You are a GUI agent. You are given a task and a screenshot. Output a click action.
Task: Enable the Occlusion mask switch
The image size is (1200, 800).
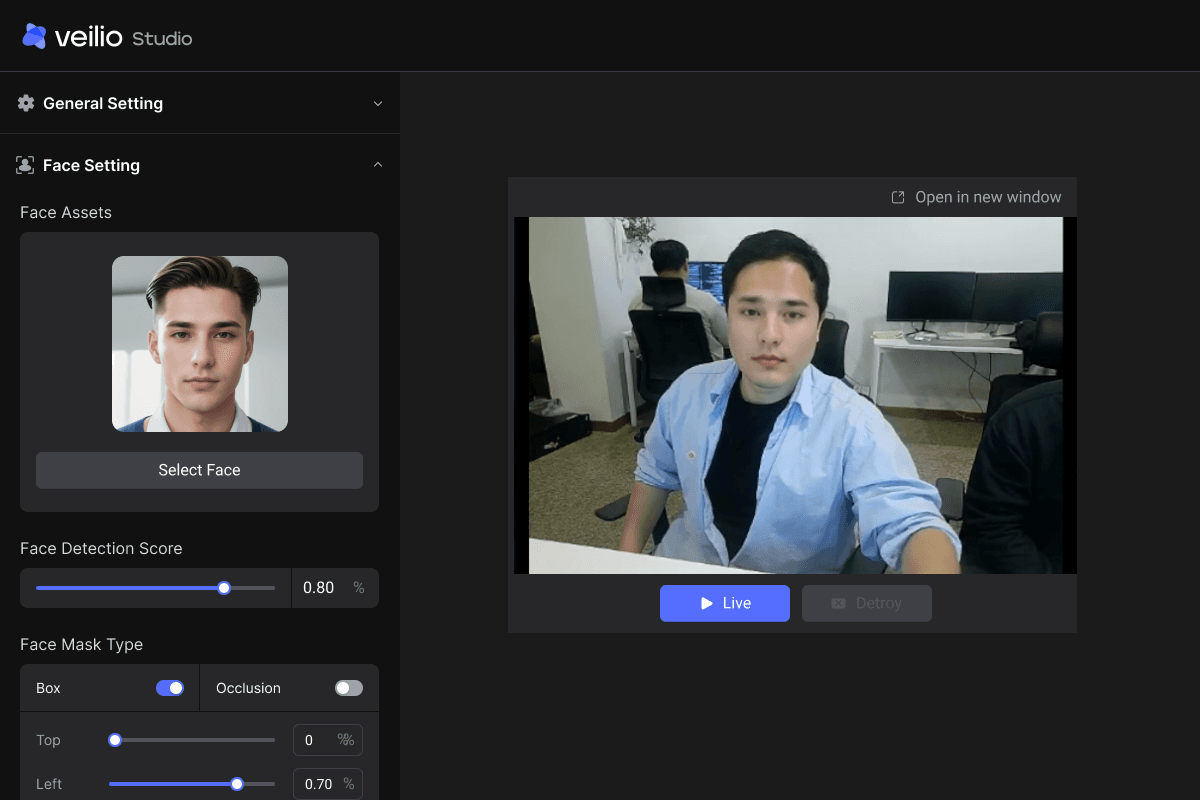click(x=349, y=688)
